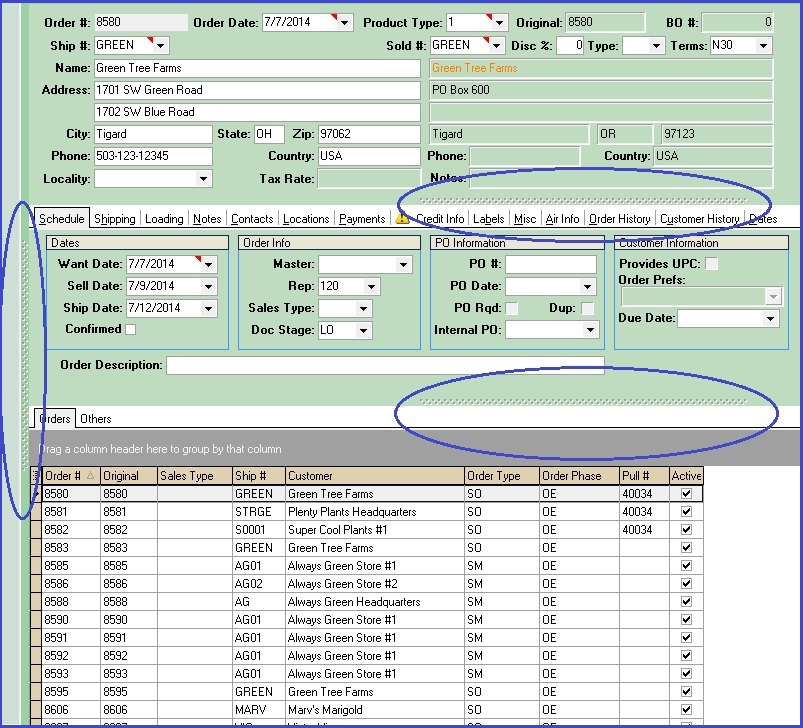Screen dimensions: 803x728
Task: Sort by the Pull # column header
Action: click(644, 476)
